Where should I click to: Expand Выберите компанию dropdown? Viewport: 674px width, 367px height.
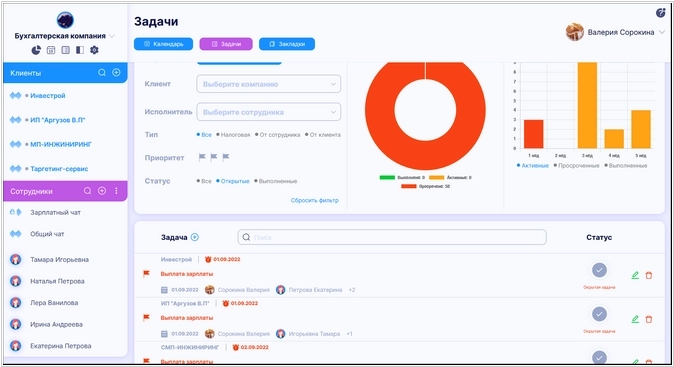tap(269, 84)
